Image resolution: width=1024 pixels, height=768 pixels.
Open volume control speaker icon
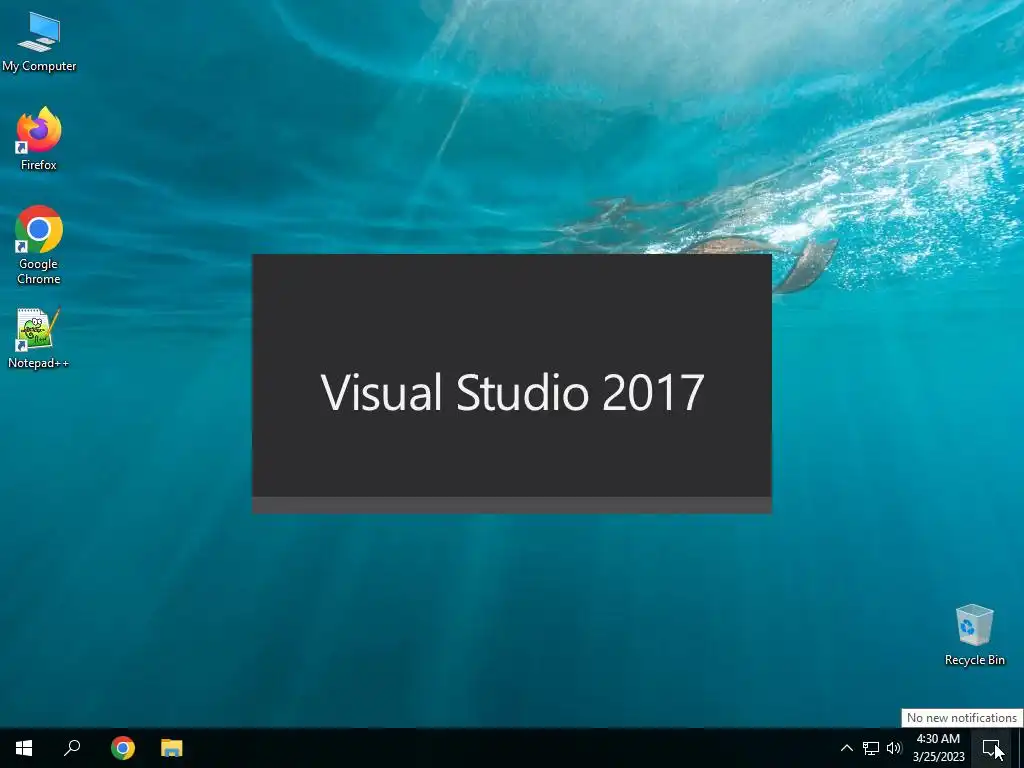pyautogui.click(x=894, y=748)
